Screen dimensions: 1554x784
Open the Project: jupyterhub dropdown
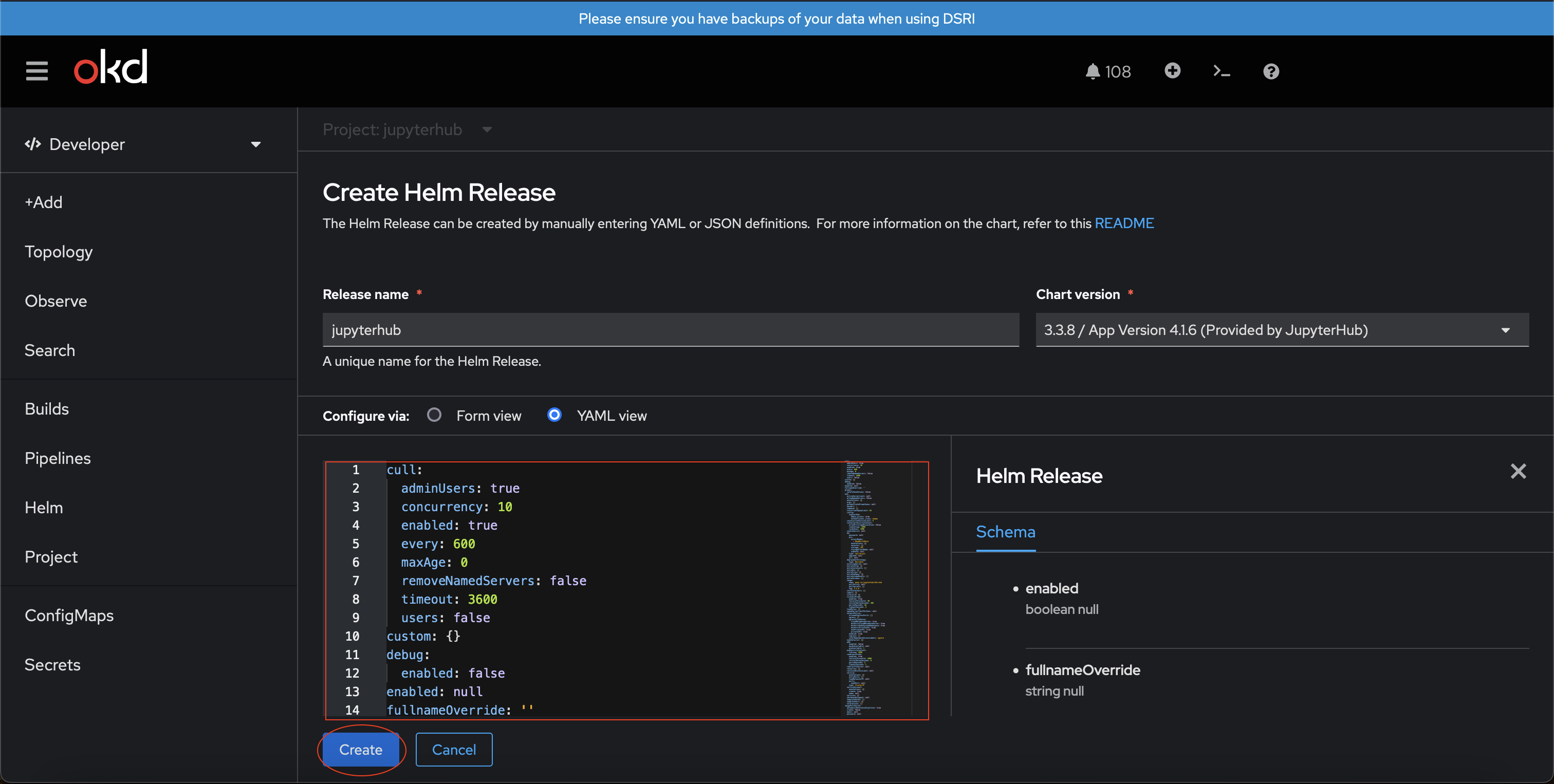click(x=407, y=129)
